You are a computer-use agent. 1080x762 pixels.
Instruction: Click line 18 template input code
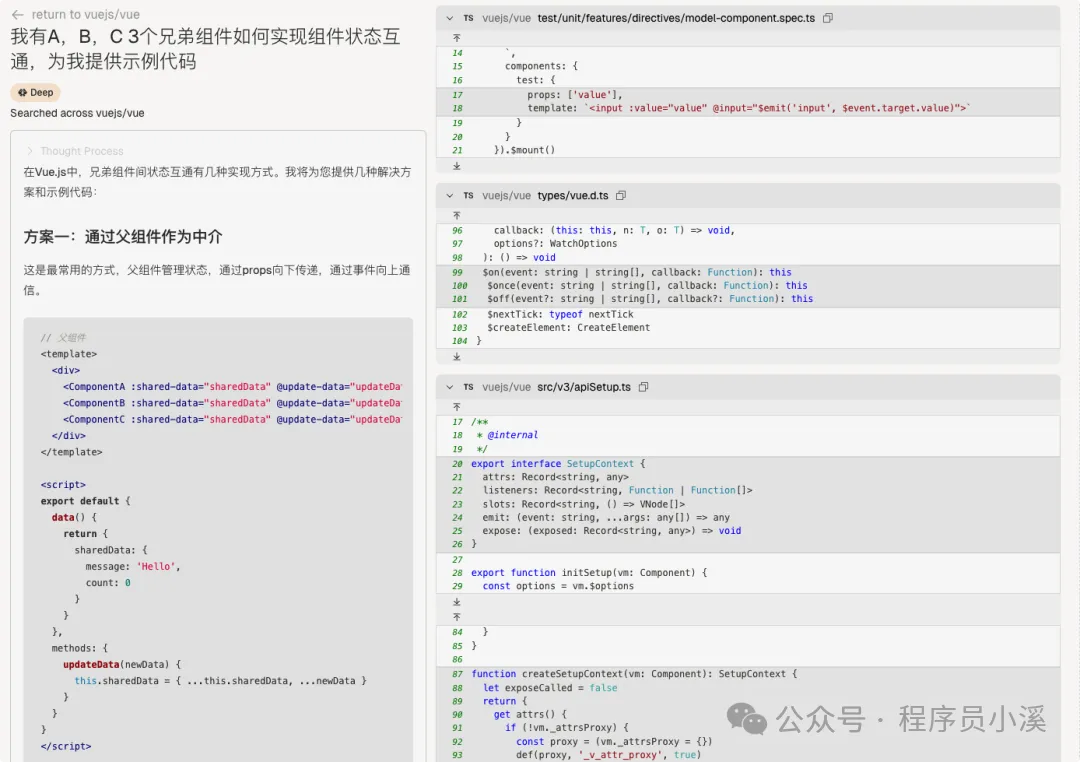coord(749,108)
